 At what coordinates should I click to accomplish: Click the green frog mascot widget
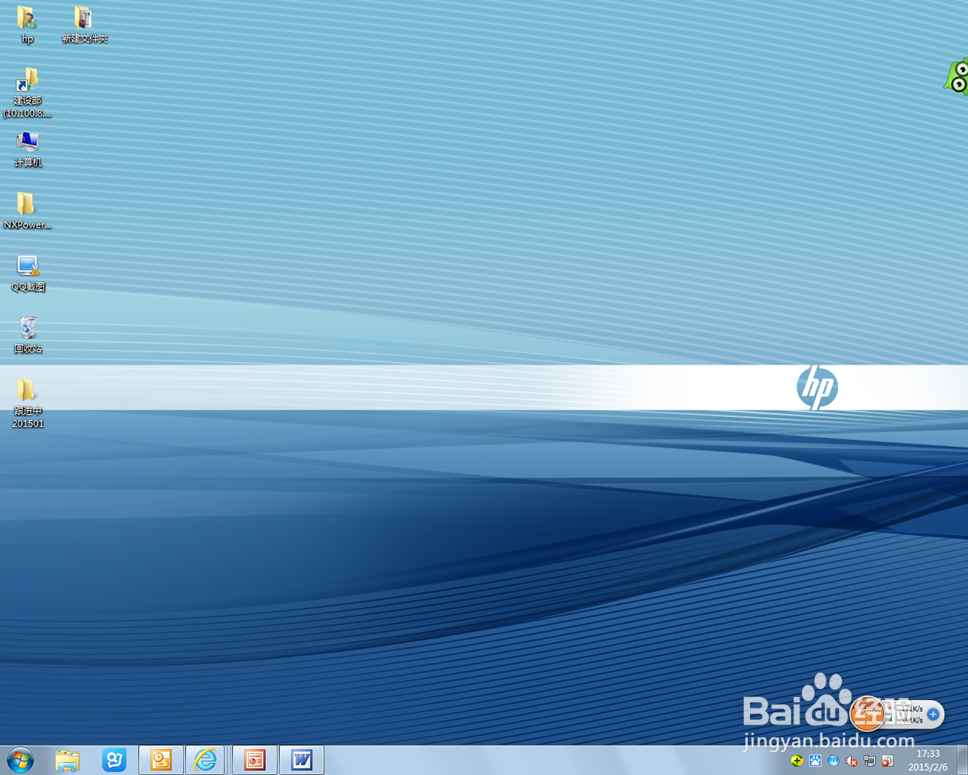point(956,76)
